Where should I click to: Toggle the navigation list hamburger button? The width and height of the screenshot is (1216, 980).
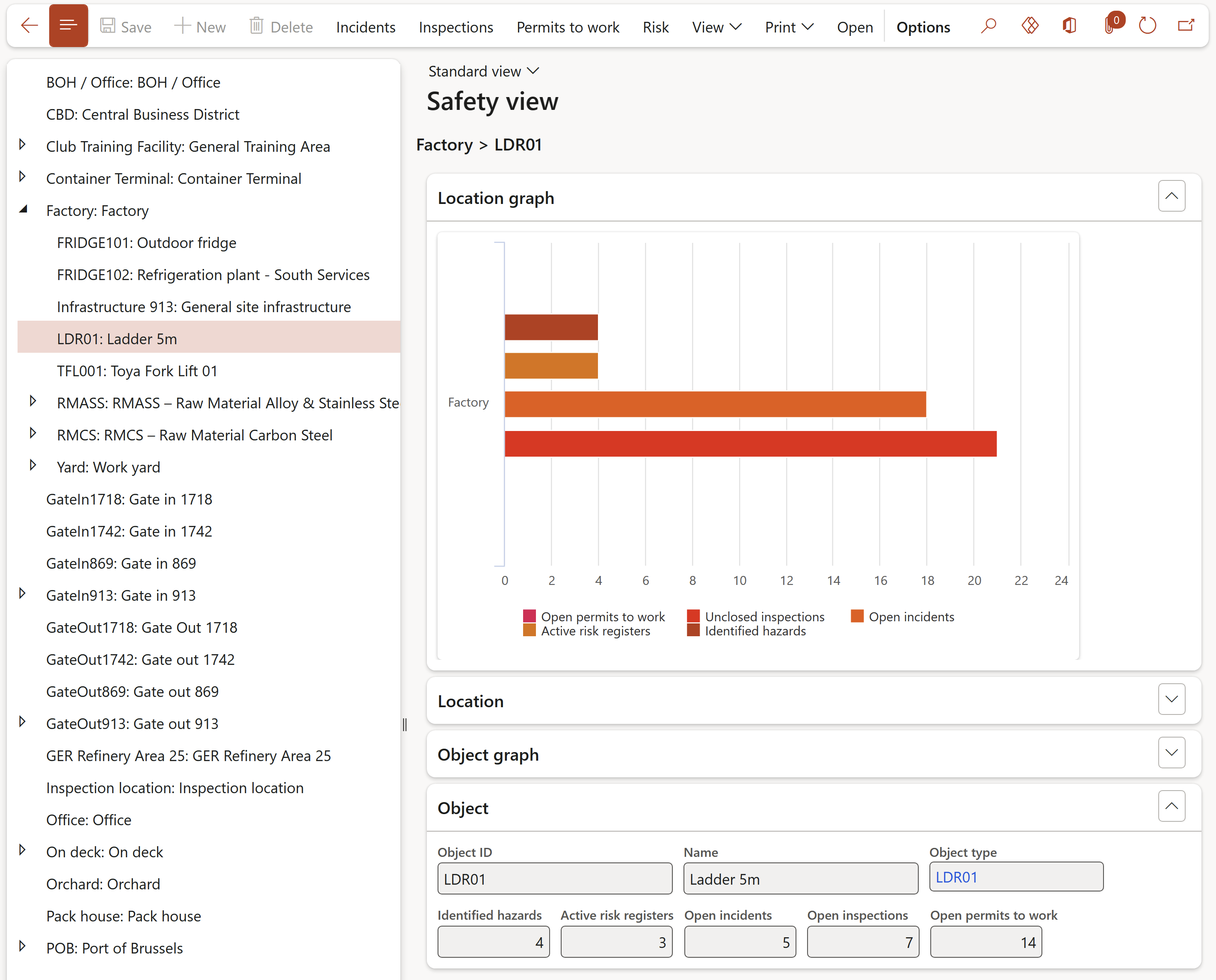point(68,25)
